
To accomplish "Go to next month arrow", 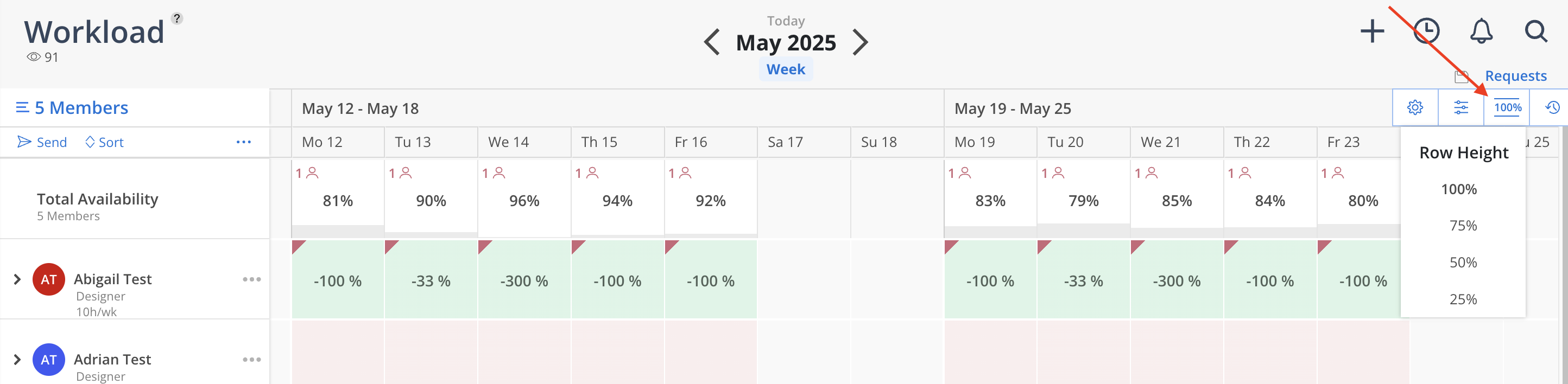I will (x=859, y=42).
